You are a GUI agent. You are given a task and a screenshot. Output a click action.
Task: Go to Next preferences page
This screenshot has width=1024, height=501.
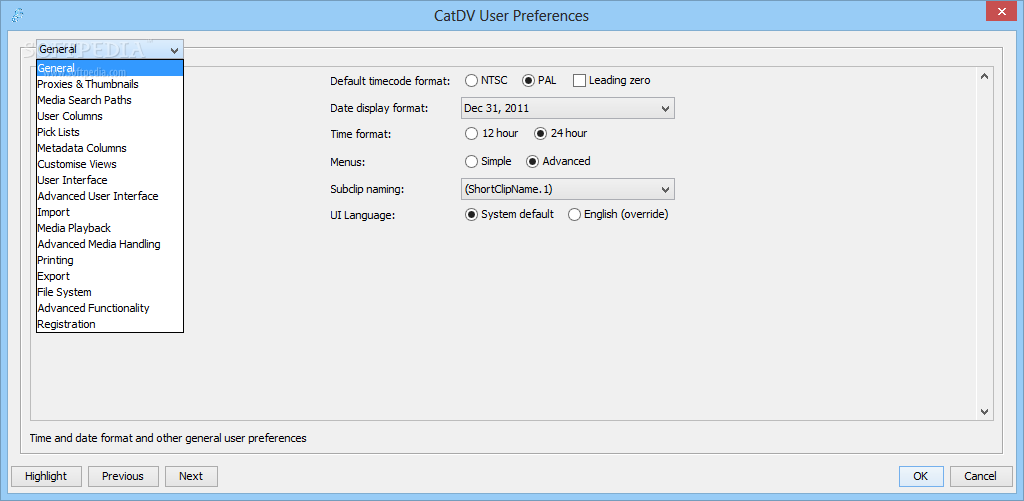(x=191, y=476)
